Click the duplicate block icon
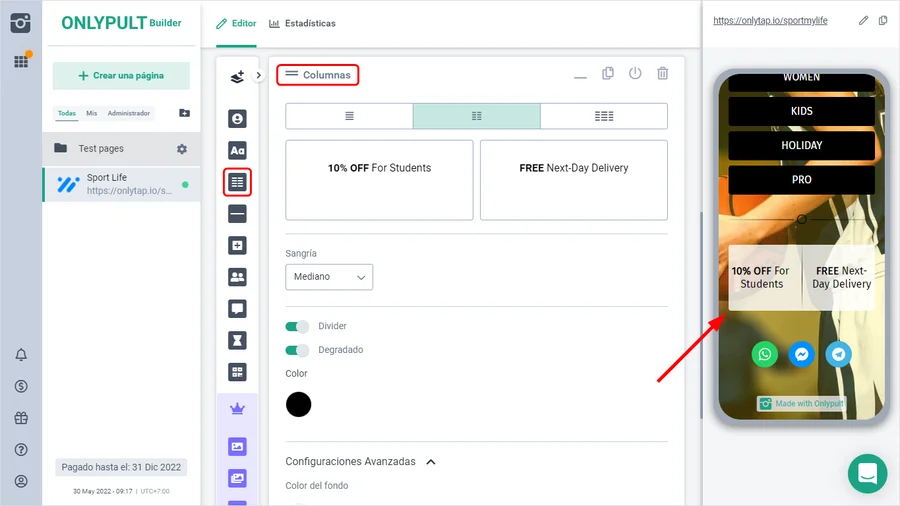This screenshot has height=506, width=900. click(608, 74)
